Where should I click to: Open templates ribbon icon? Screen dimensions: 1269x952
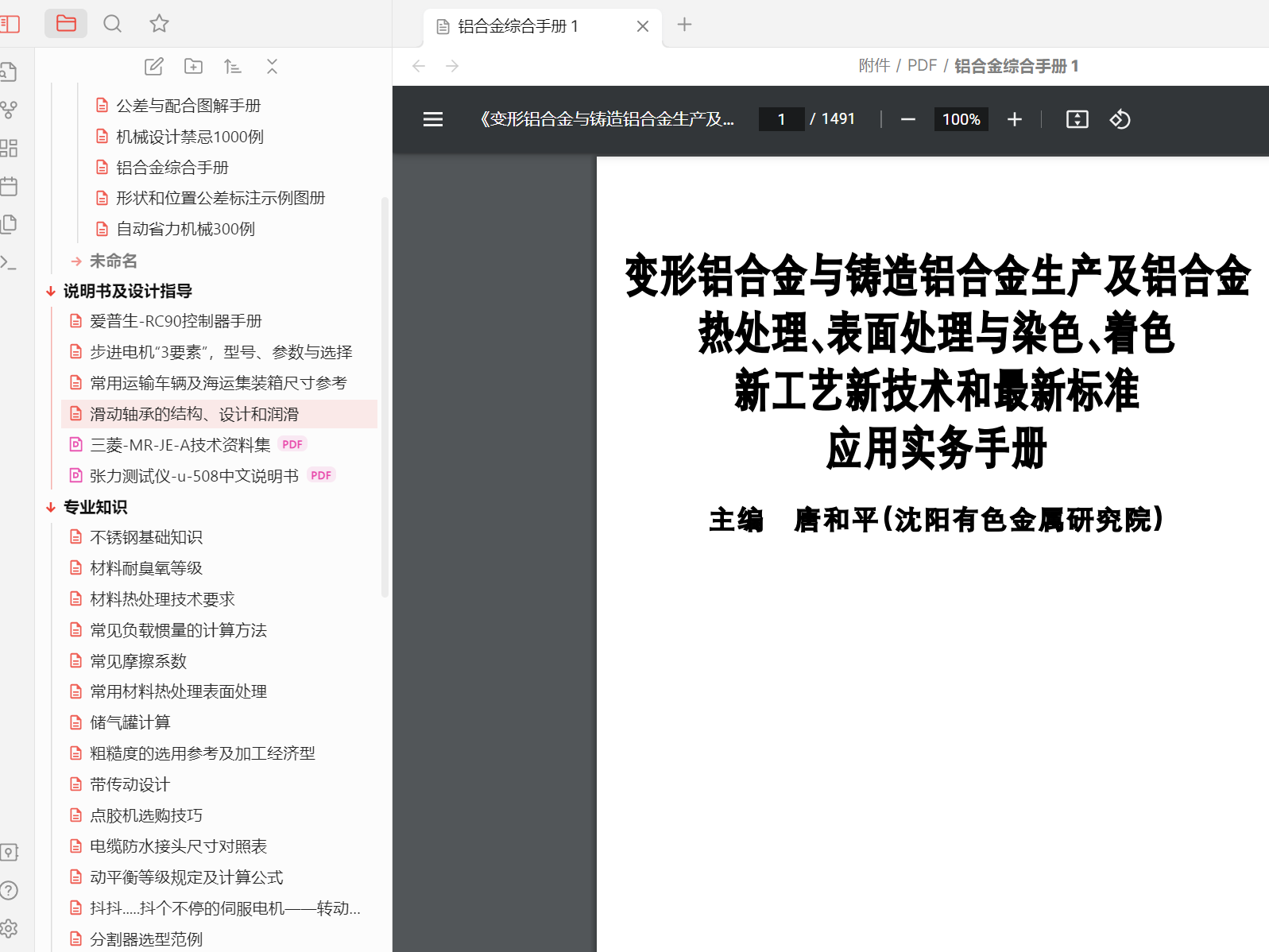click(8, 224)
